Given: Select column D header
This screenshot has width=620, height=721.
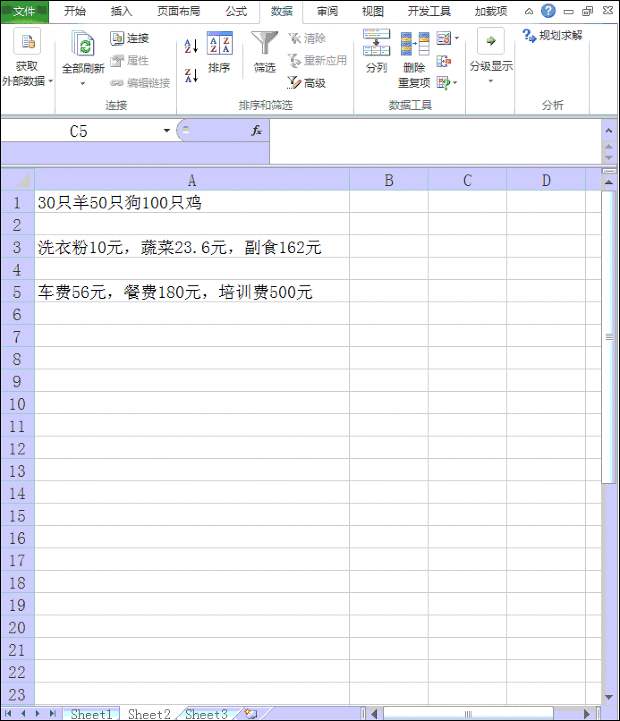Looking at the screenshot, I should click(546, 180).
